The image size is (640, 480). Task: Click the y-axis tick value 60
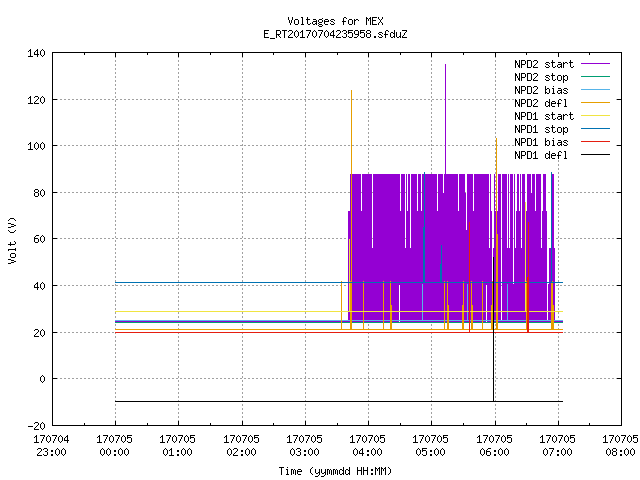click(x=40, y=239)
